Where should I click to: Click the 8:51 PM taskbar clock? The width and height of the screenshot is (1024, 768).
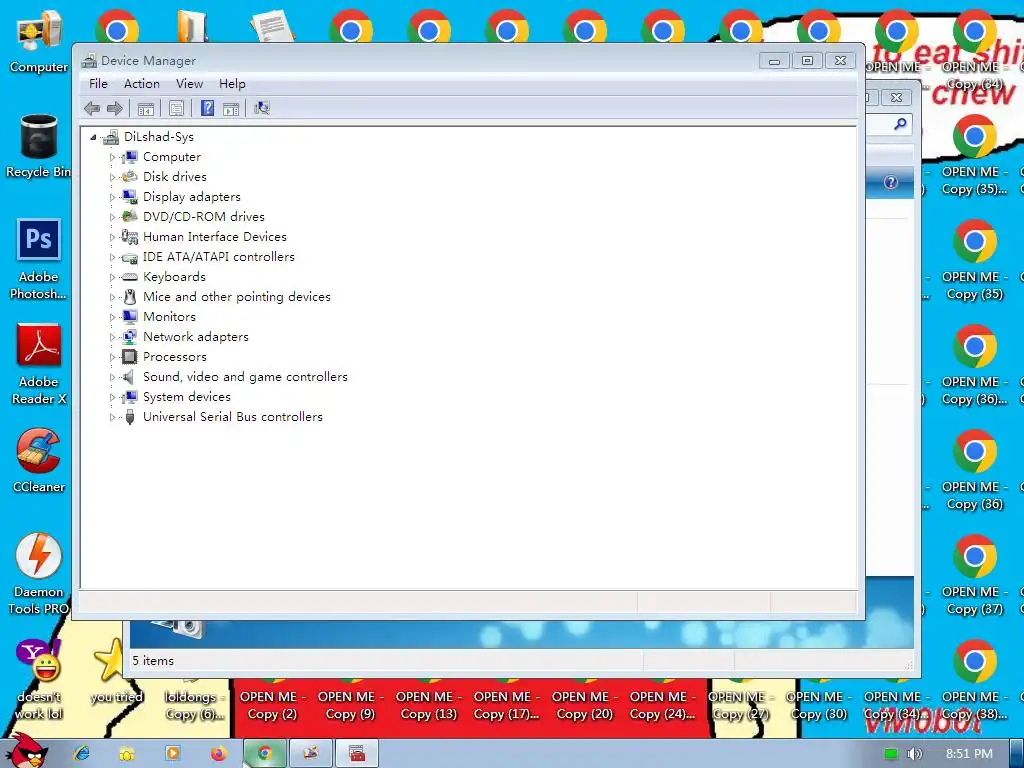point(969,754)
